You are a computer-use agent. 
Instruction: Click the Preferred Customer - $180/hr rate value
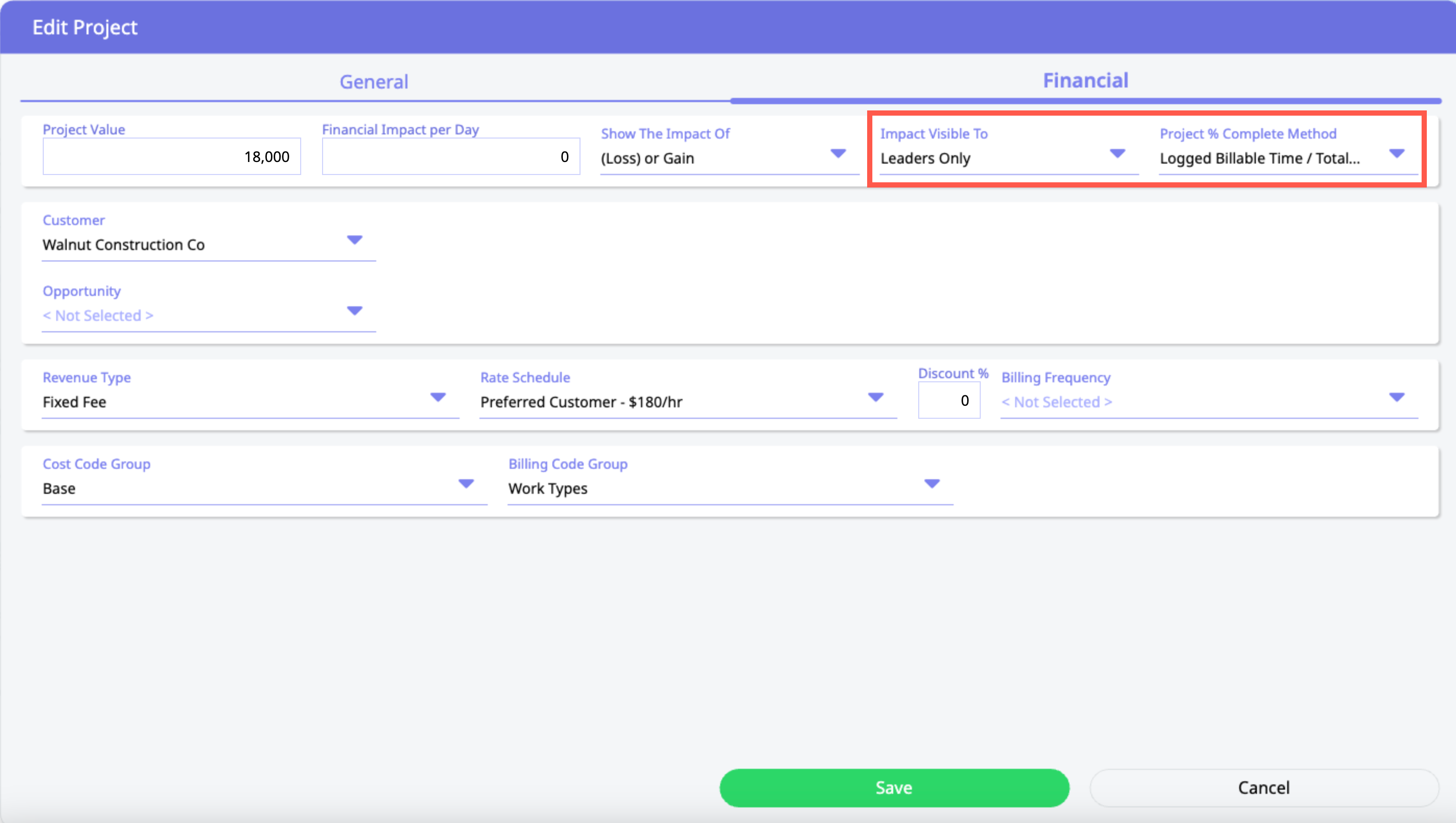581,402
